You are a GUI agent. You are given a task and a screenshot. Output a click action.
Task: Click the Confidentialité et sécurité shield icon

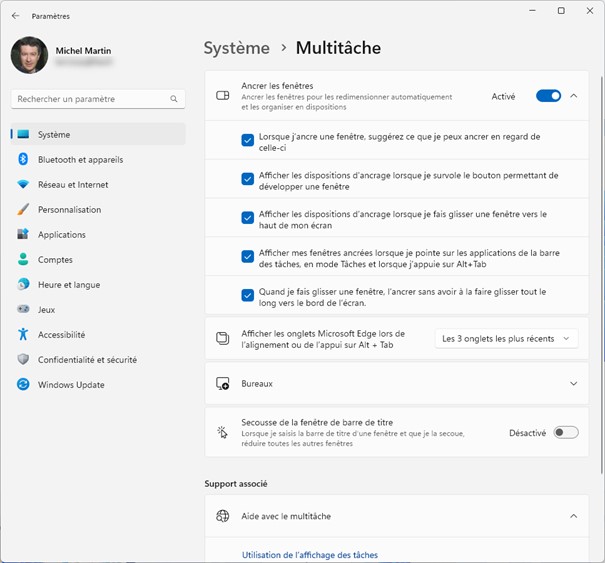(23, 360)
